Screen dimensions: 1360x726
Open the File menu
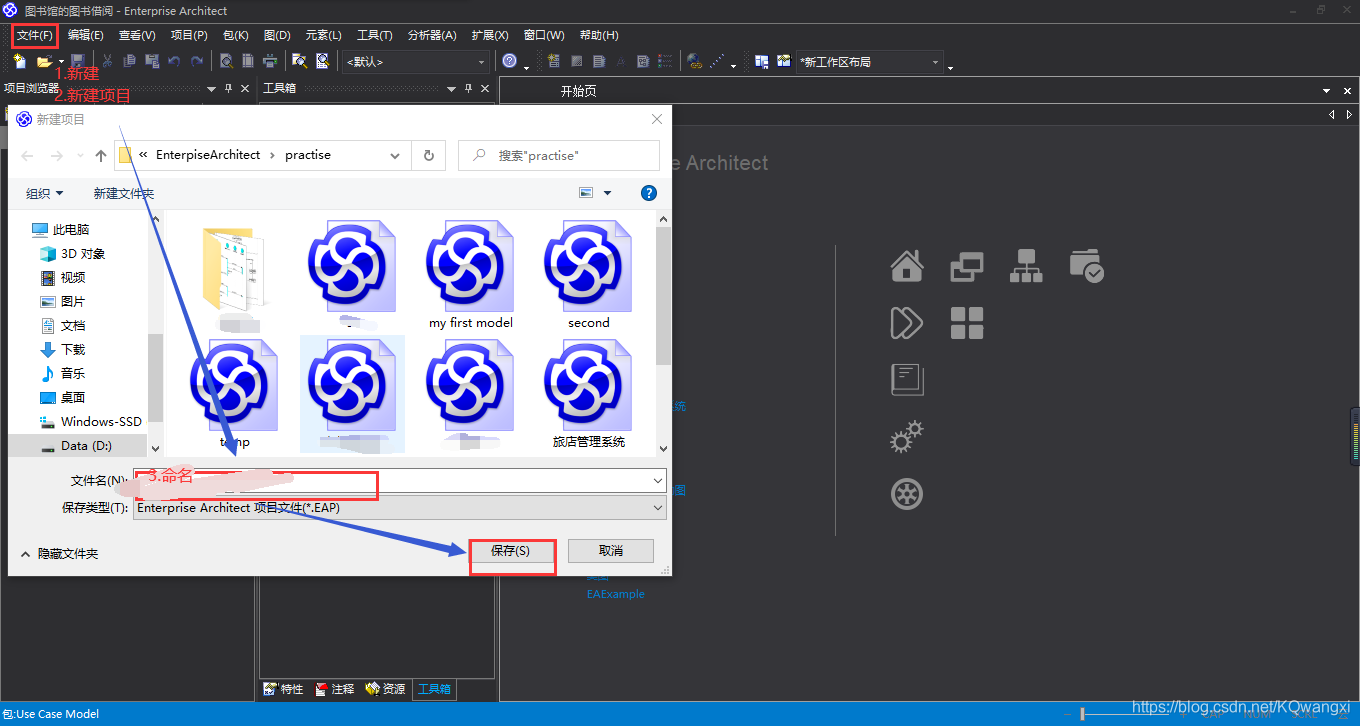(x=35, y=36)
